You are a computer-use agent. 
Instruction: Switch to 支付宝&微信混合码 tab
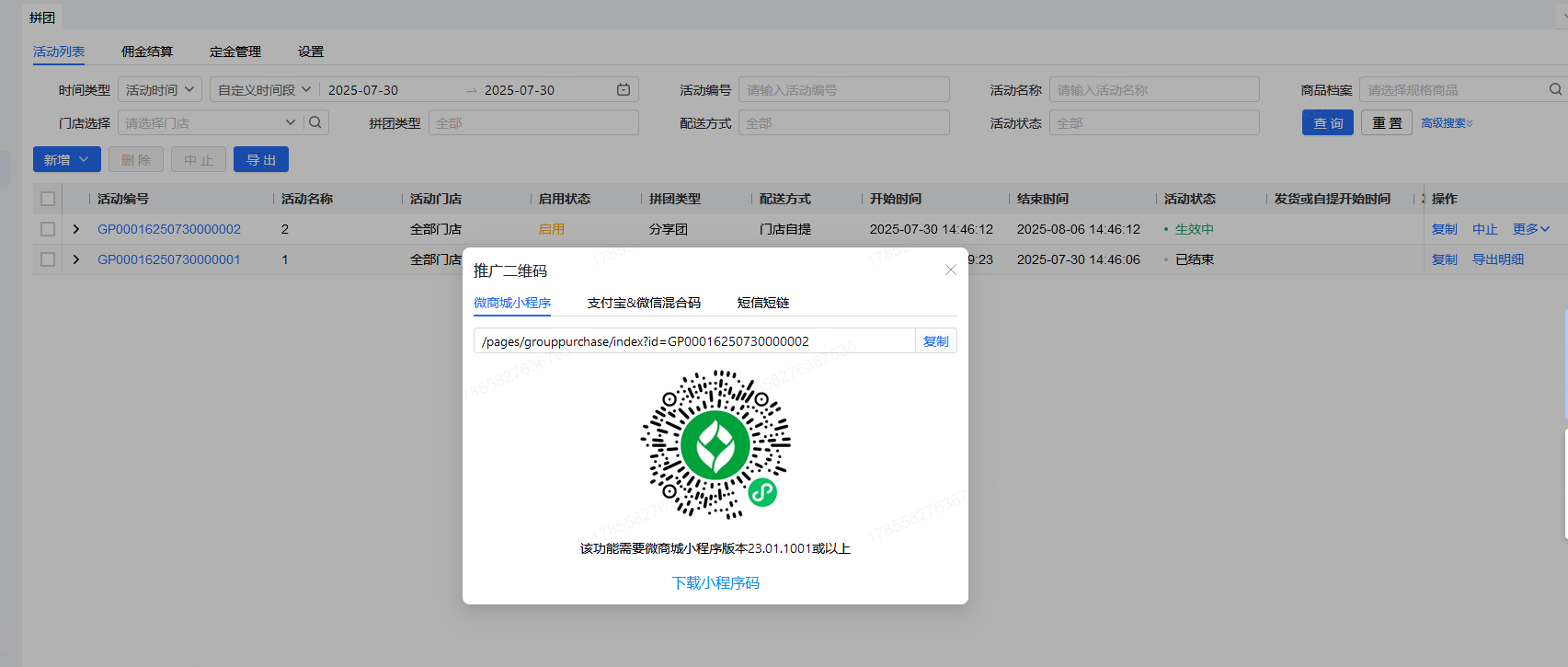click(644, 303)
